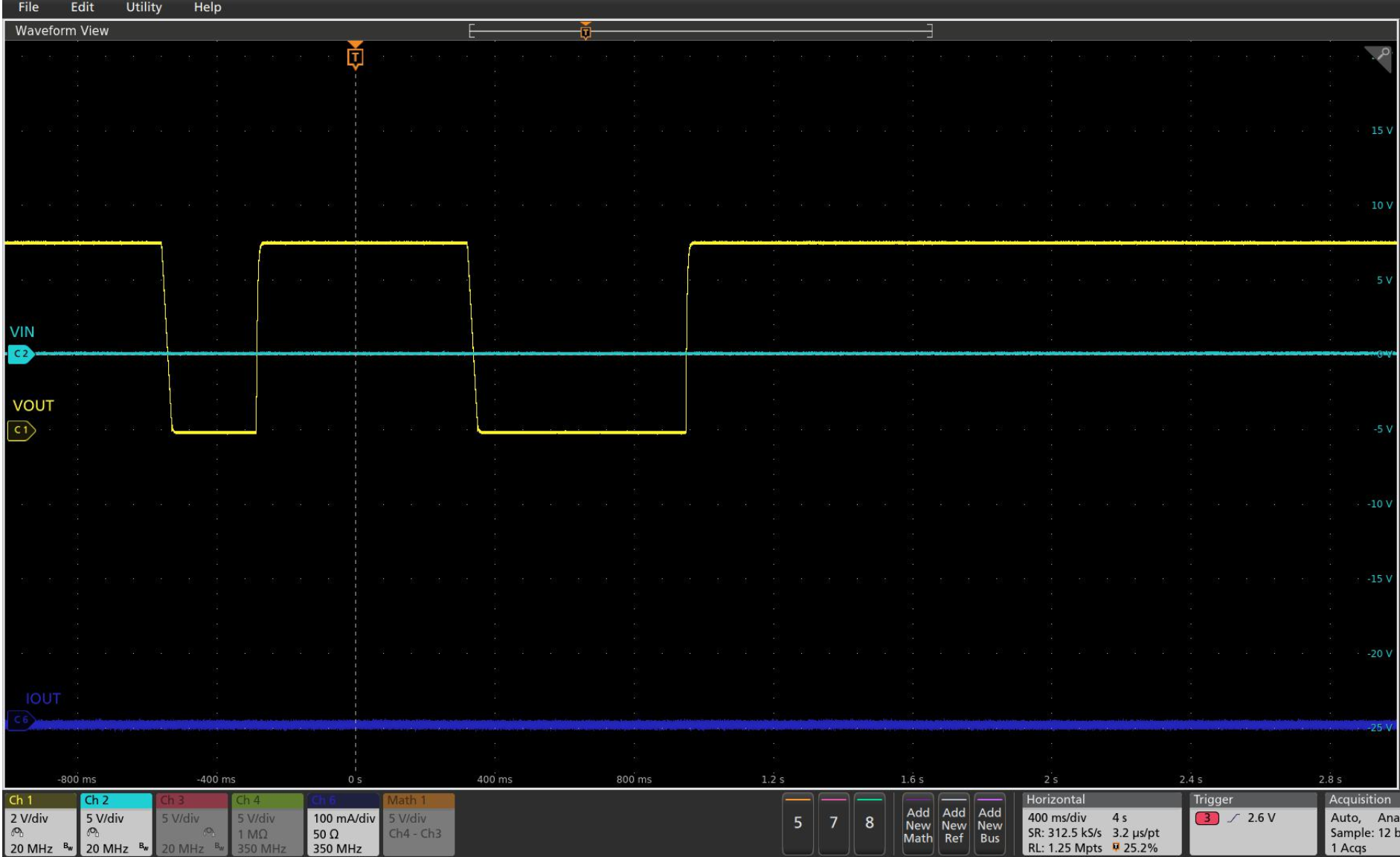The image size is (1400, 857).
Task: Open the Ch 6 current channel badge
Action: (343, 824)
